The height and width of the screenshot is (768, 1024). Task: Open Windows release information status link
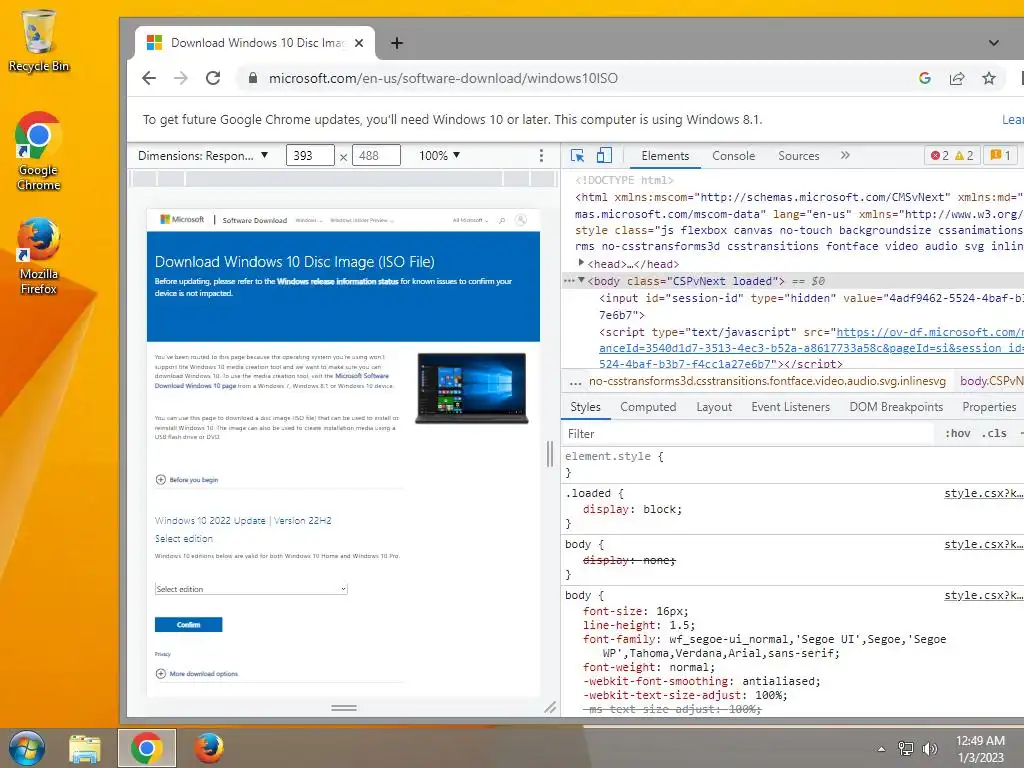338,281
